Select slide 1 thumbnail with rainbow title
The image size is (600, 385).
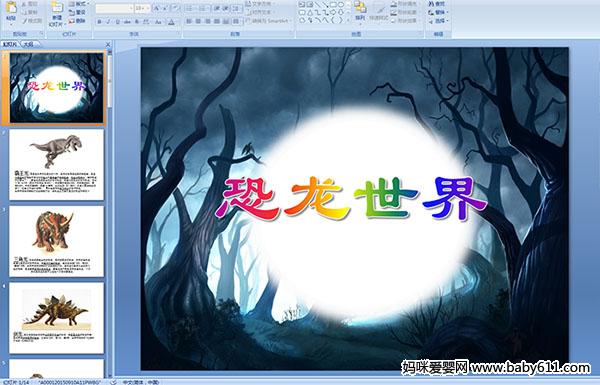[x=57, y=88]
